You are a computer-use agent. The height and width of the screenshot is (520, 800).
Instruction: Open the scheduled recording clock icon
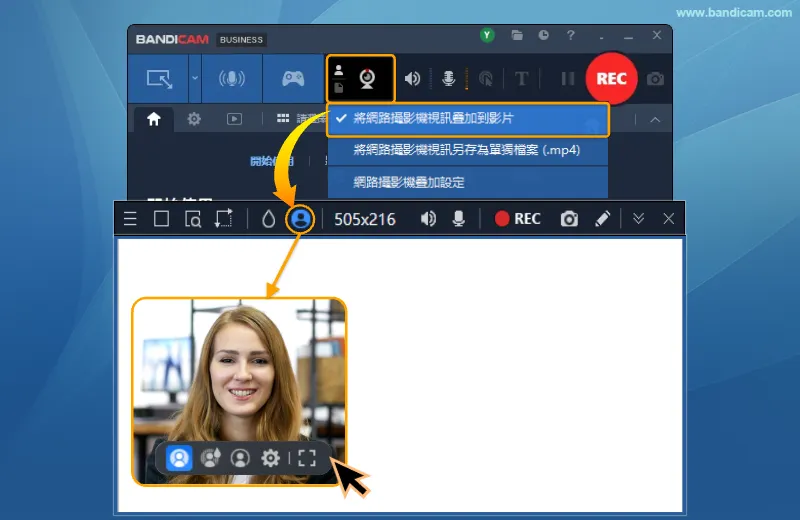click(x=544, y=35)
